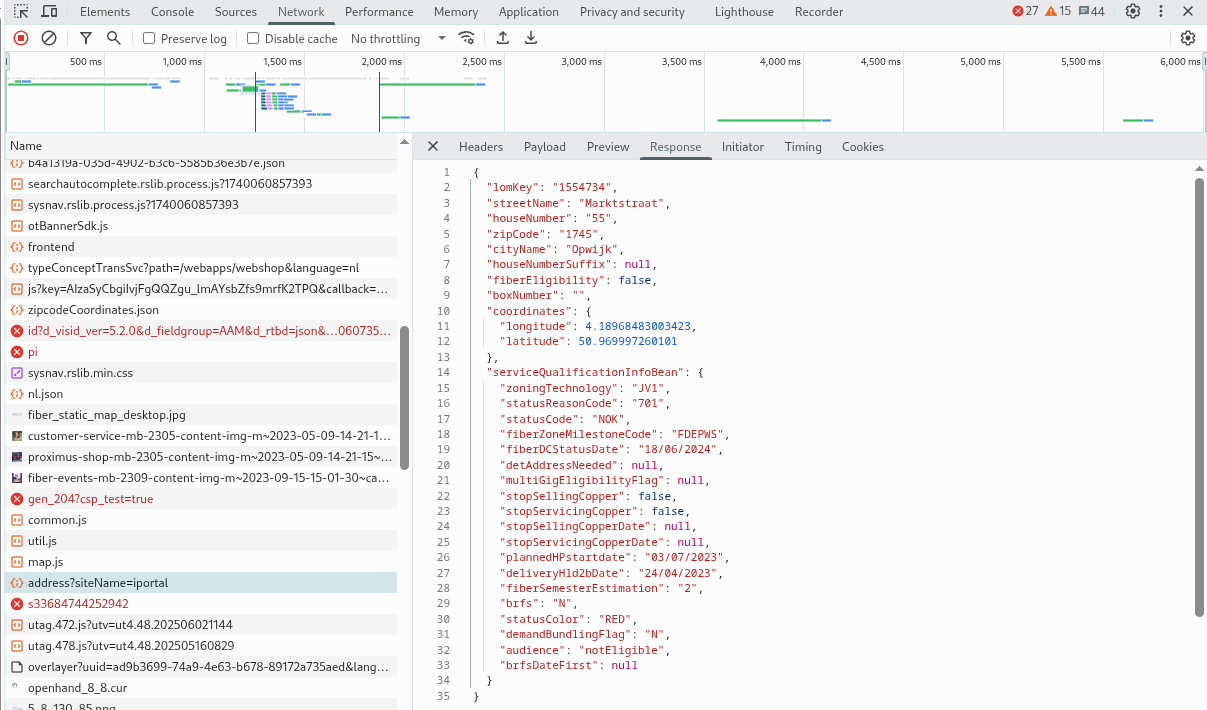Click the inspect element picker icon
Viewport: 1207px width, 710px height.
click(x=21, y=12)
